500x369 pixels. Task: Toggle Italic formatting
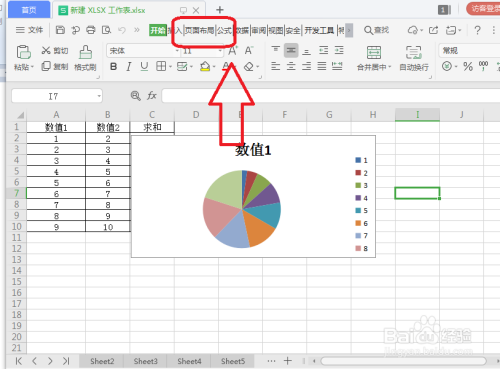pos(129,66)
